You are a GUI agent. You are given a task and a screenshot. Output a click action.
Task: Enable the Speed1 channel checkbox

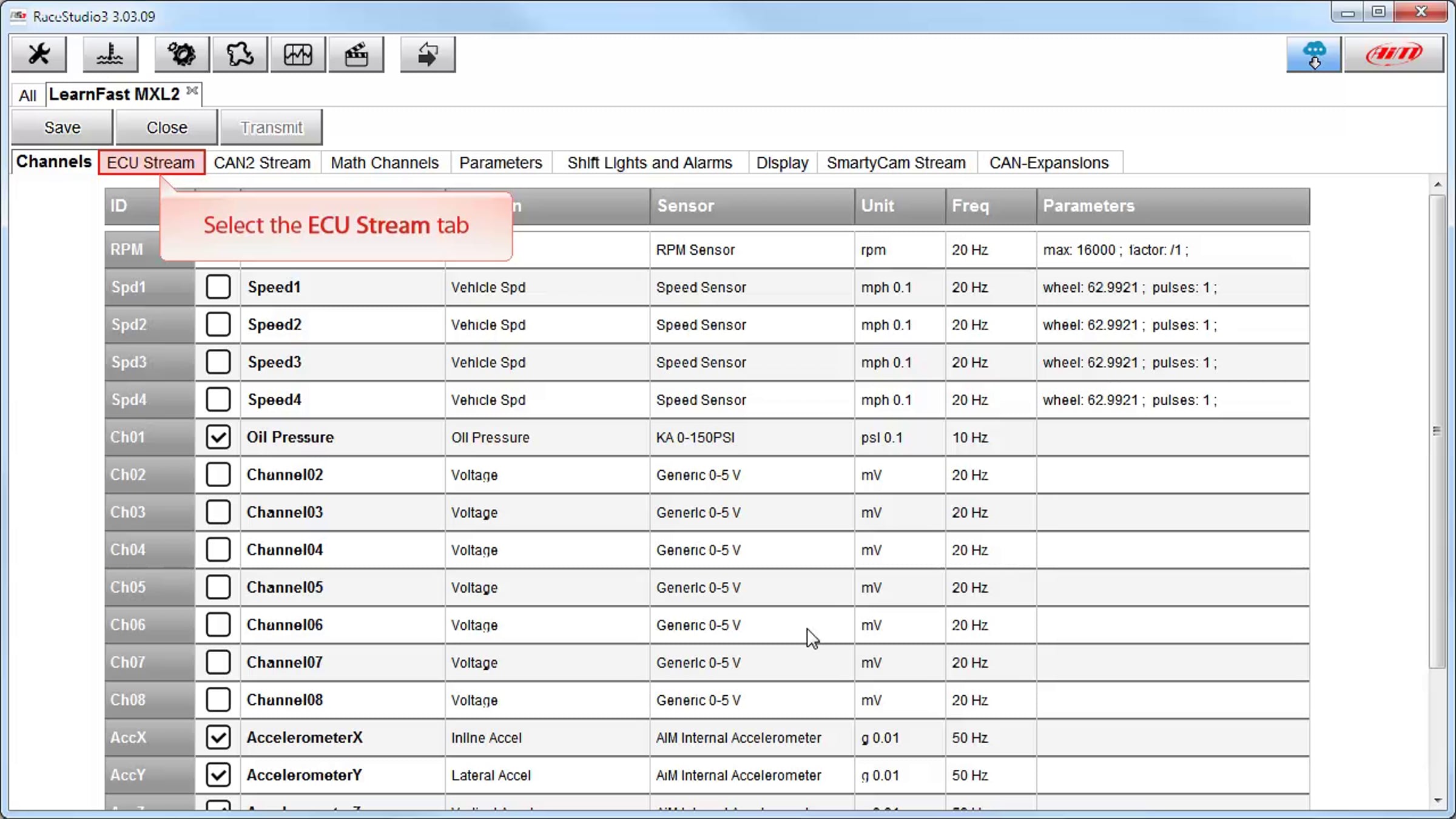click(218, 287)
